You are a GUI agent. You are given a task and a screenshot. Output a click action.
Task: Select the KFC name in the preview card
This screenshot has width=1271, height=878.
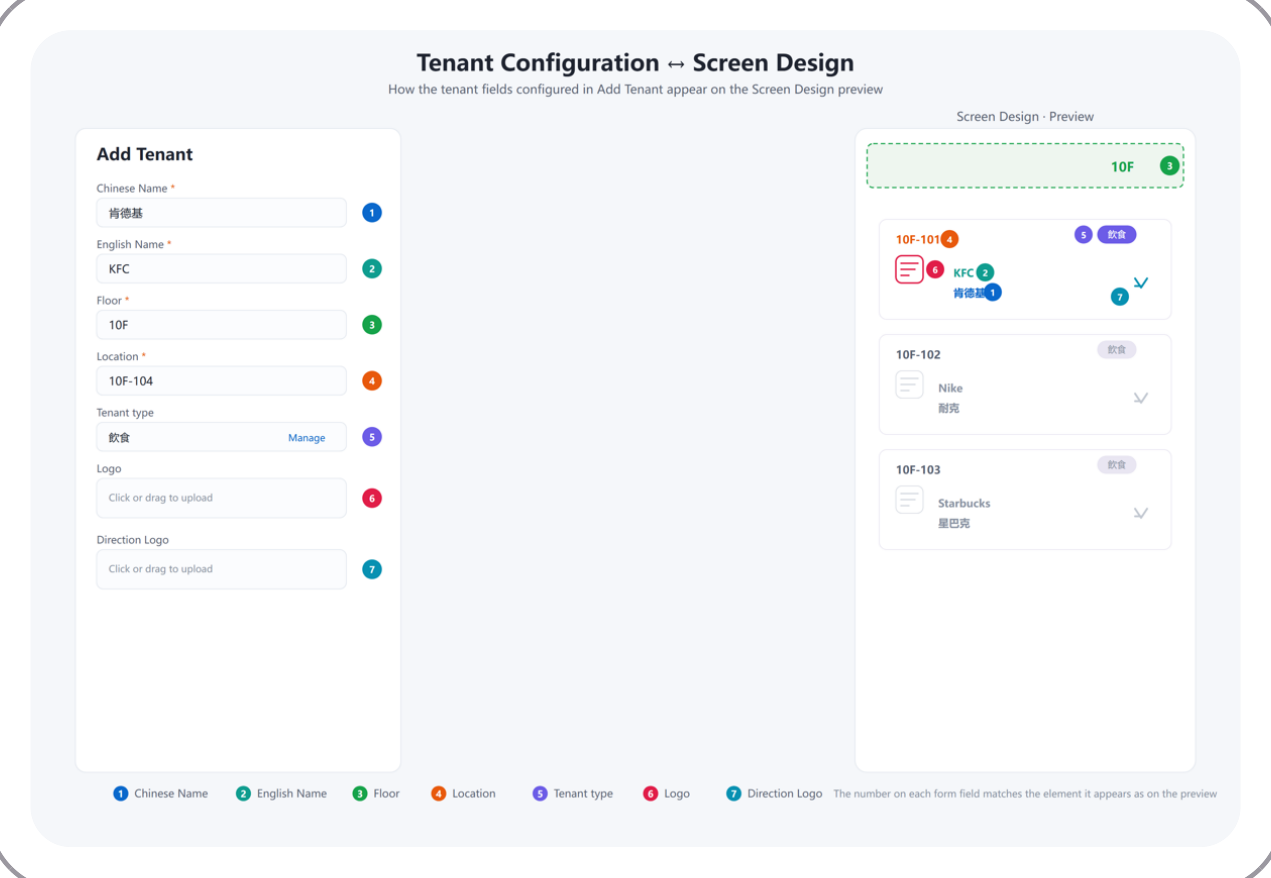tap(963, 273)
